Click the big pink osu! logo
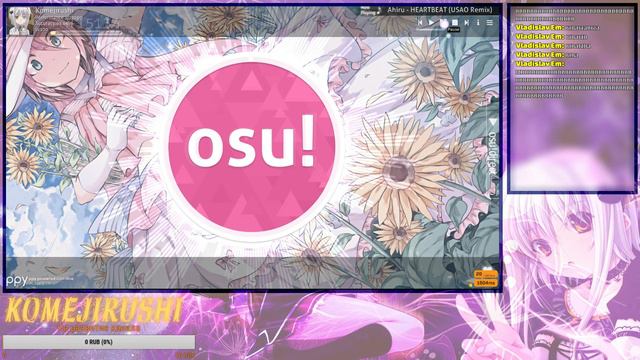Screen dimensions: 640x360 pyautogui.click(x=252, y=147)
